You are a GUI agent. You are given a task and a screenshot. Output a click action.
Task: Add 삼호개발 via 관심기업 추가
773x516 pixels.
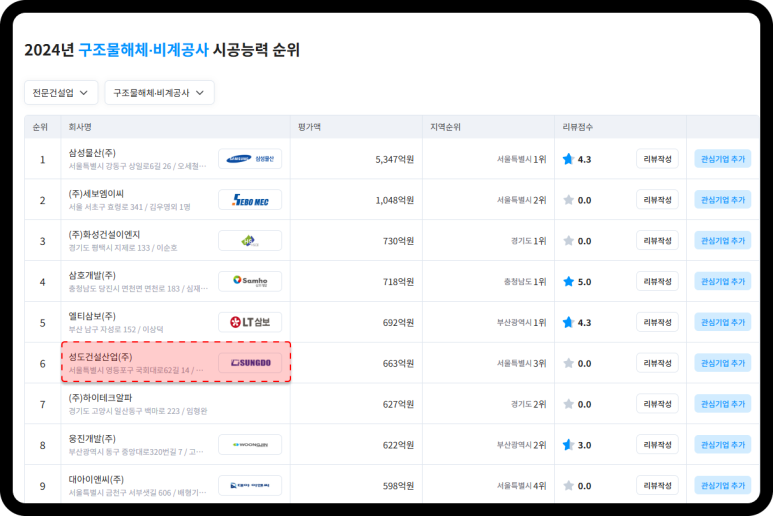tap(723, 281)
